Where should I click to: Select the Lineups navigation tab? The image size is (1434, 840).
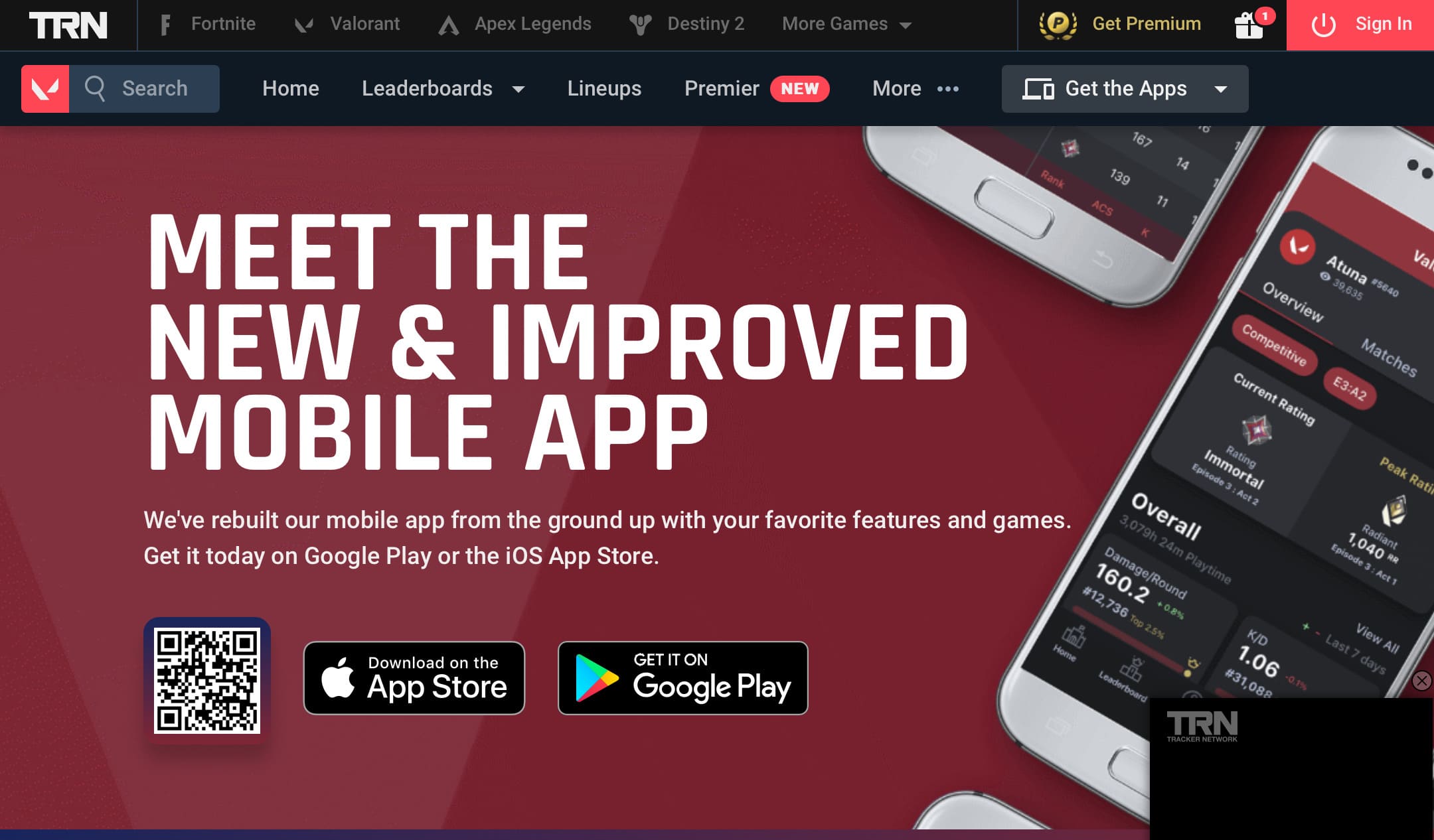603,88
